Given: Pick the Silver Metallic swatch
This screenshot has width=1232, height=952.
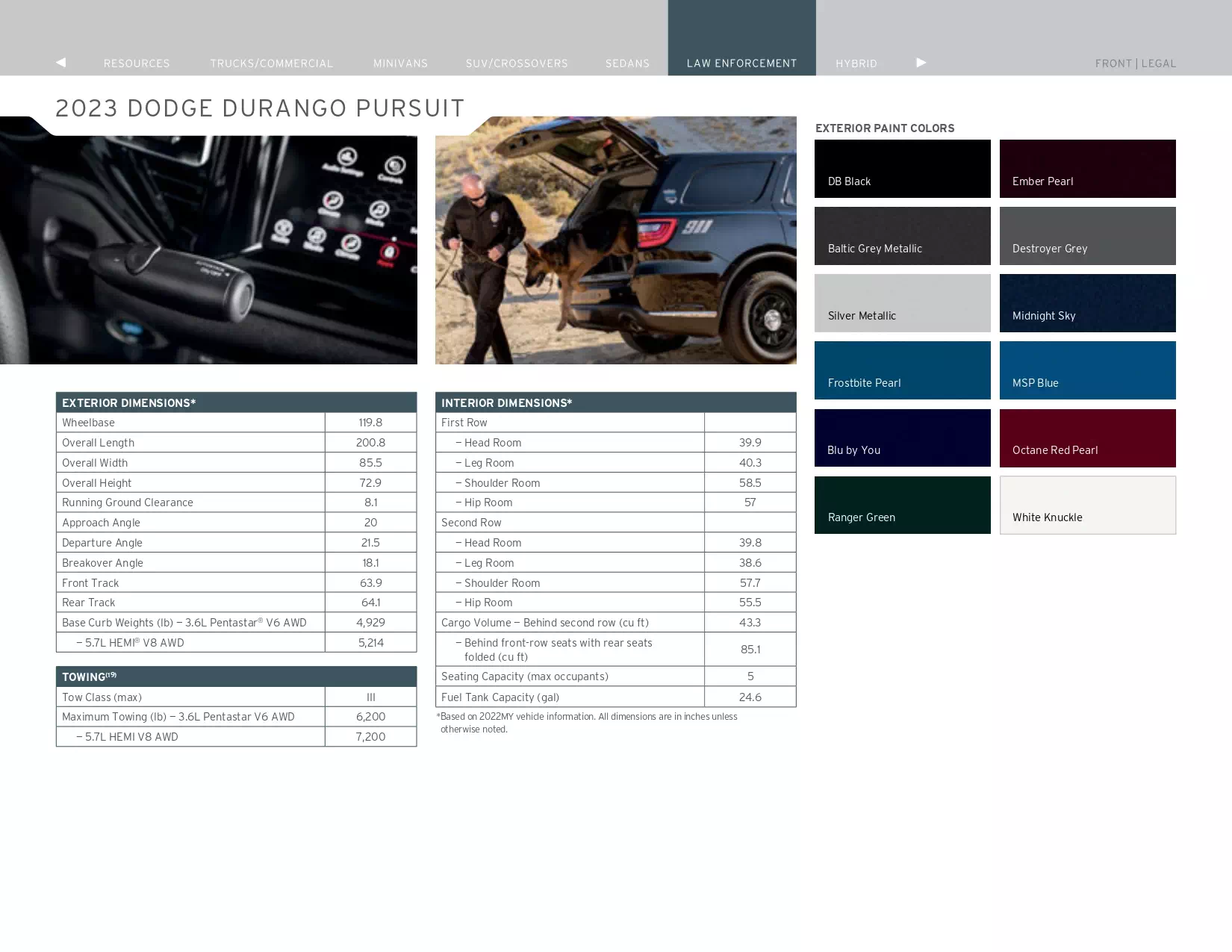Looking at the screenshot, I should coord(903,303).
